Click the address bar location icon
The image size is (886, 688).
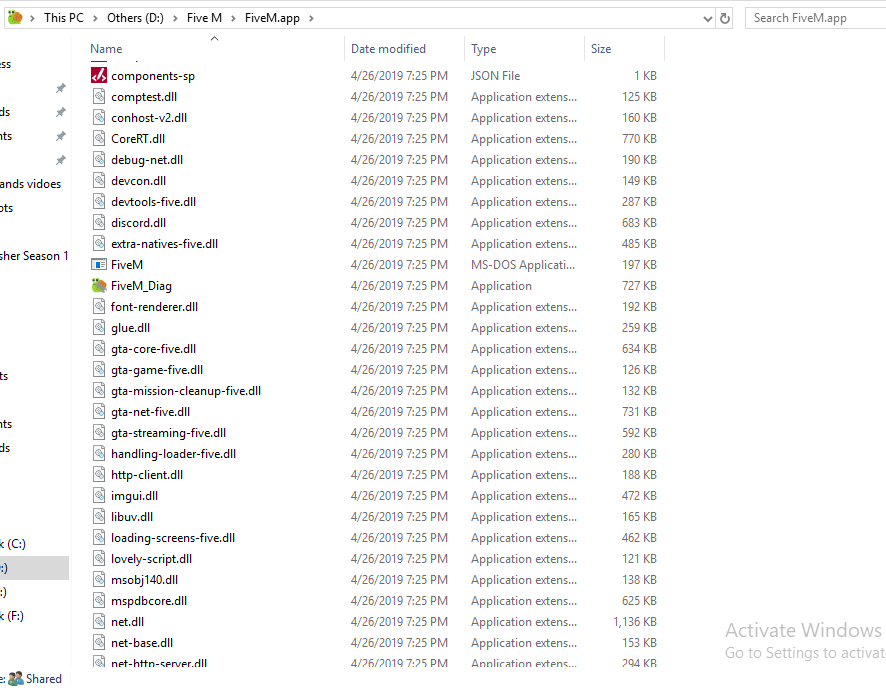15,18
